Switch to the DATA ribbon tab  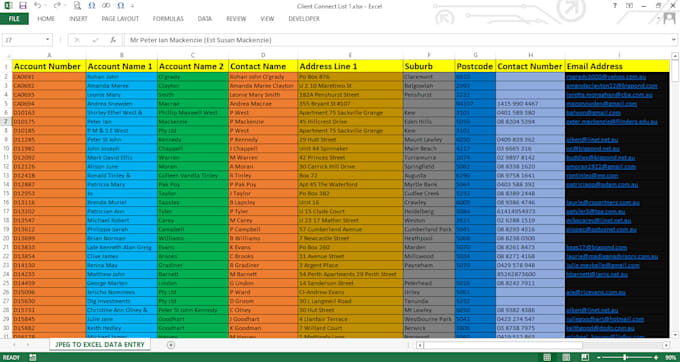tap(205, 19)
